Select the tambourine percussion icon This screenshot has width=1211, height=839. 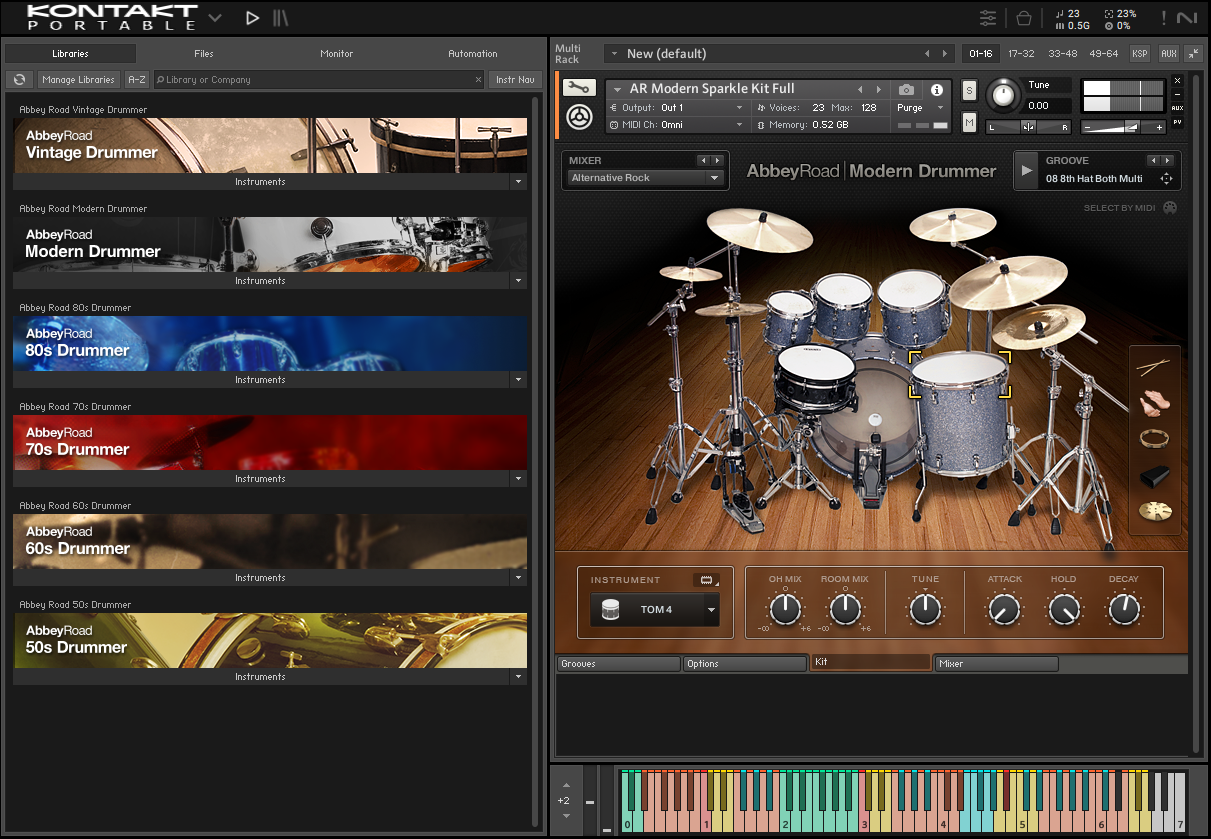[1154, 438]
